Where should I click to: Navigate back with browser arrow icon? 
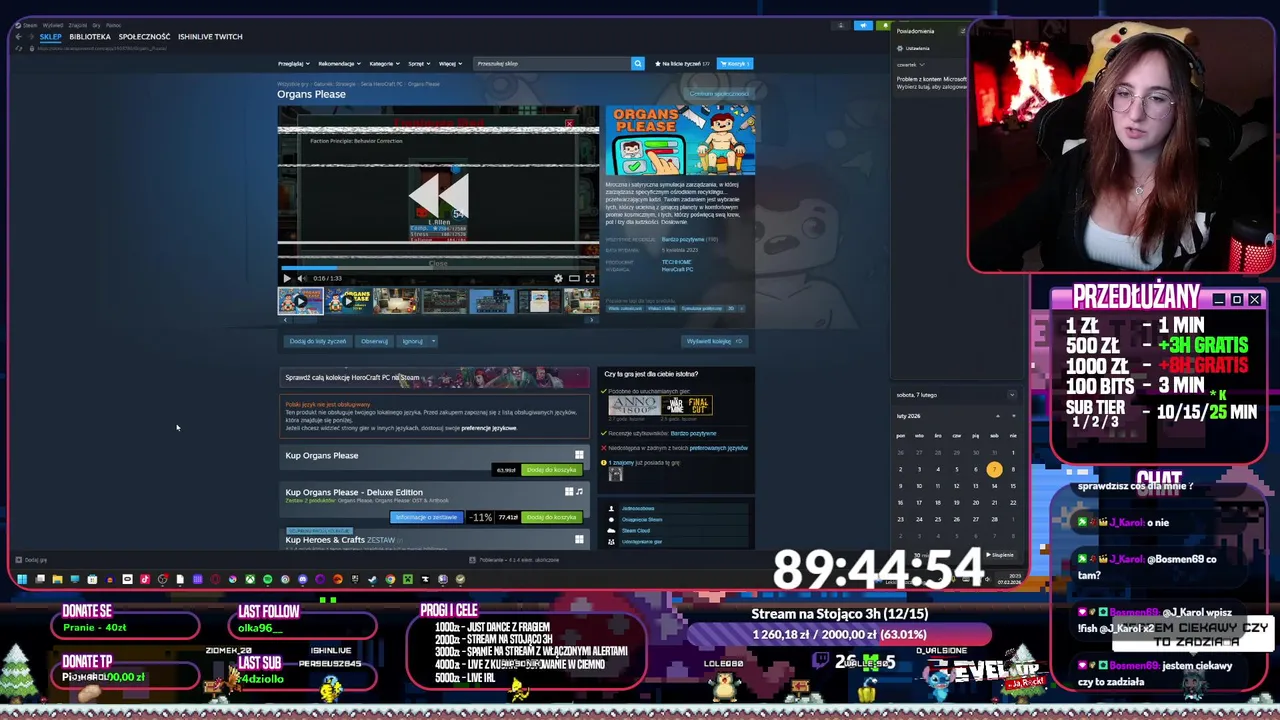18,36
